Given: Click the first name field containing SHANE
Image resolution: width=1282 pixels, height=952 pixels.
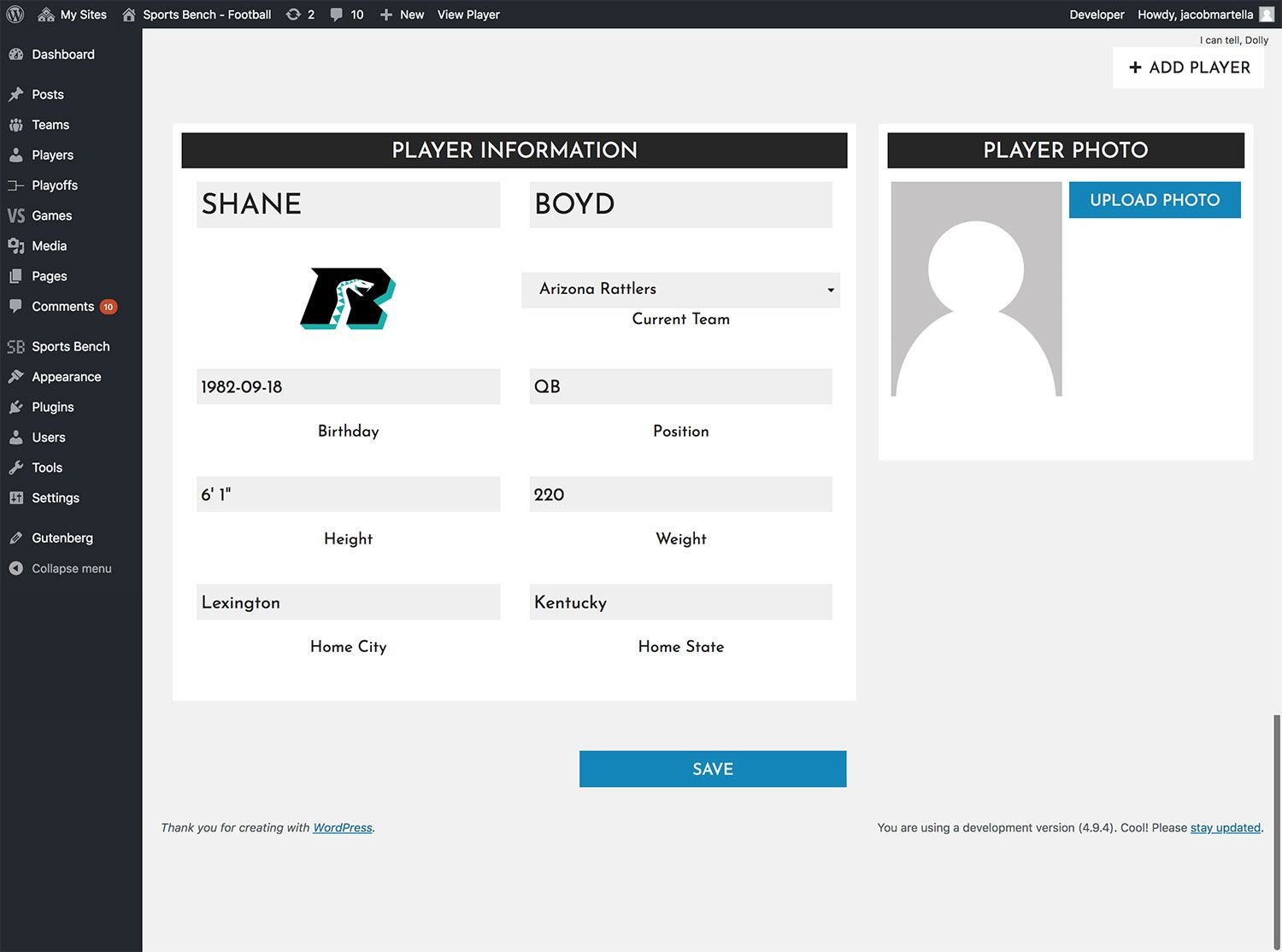Looking at the screenshot, I should click(x=348, y=204).
